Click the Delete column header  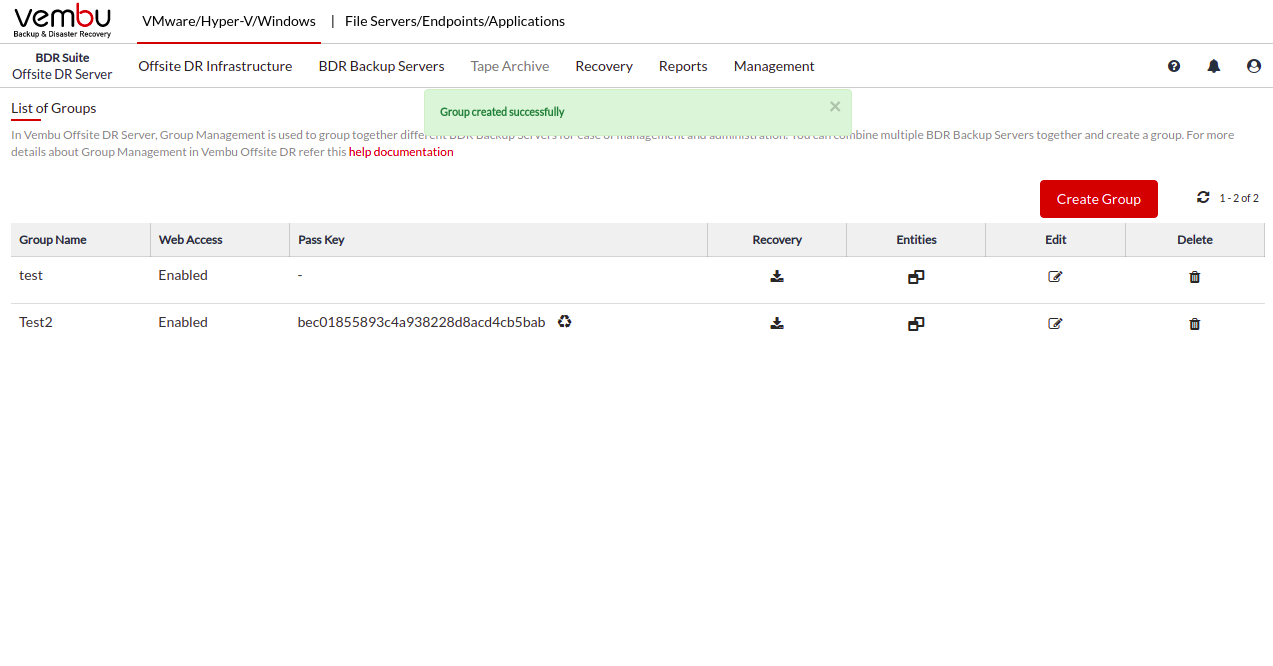(1195, 240)
